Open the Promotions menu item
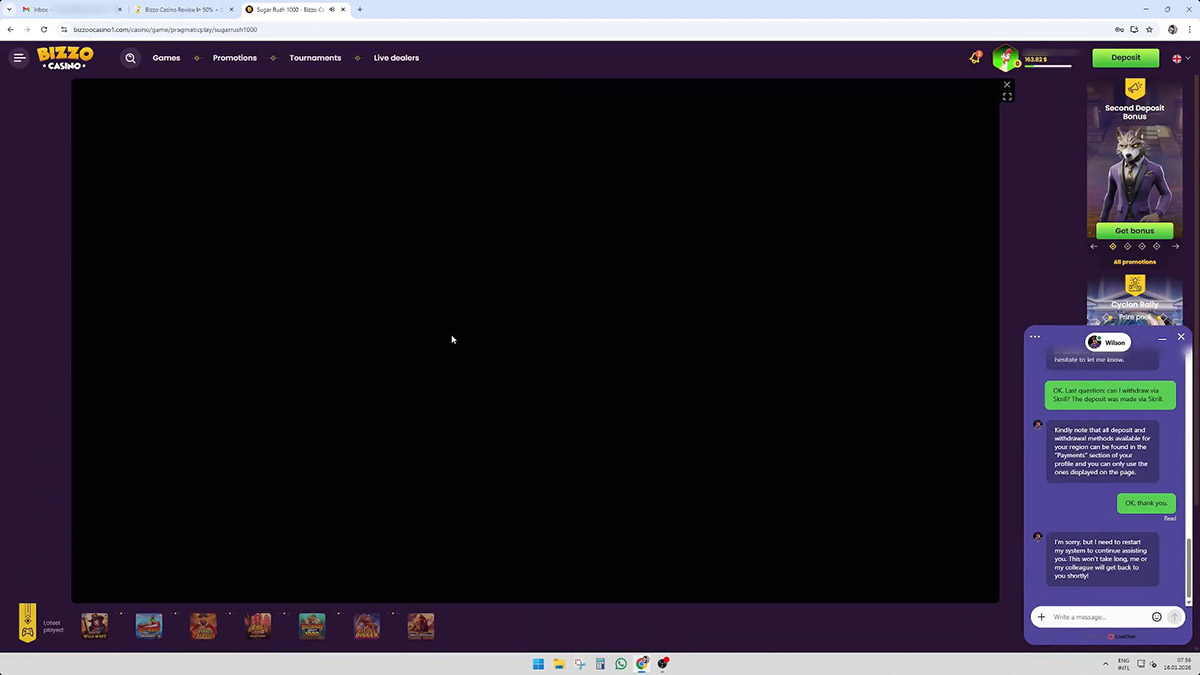This screenshot has height=675, width=1200. 235,58
